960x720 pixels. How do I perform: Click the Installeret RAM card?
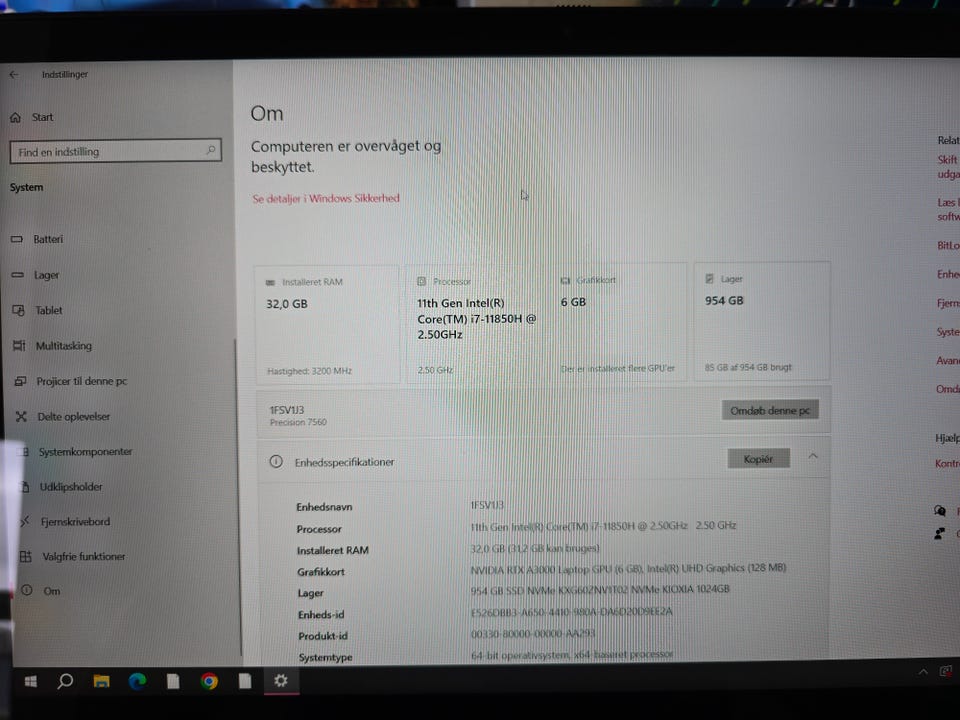pos(327,325)
